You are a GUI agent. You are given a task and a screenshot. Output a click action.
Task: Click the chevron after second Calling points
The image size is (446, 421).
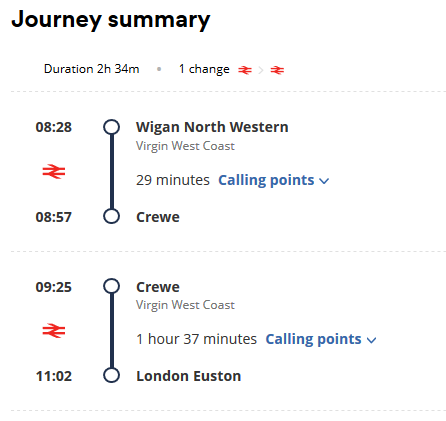(x=371, y=340)
